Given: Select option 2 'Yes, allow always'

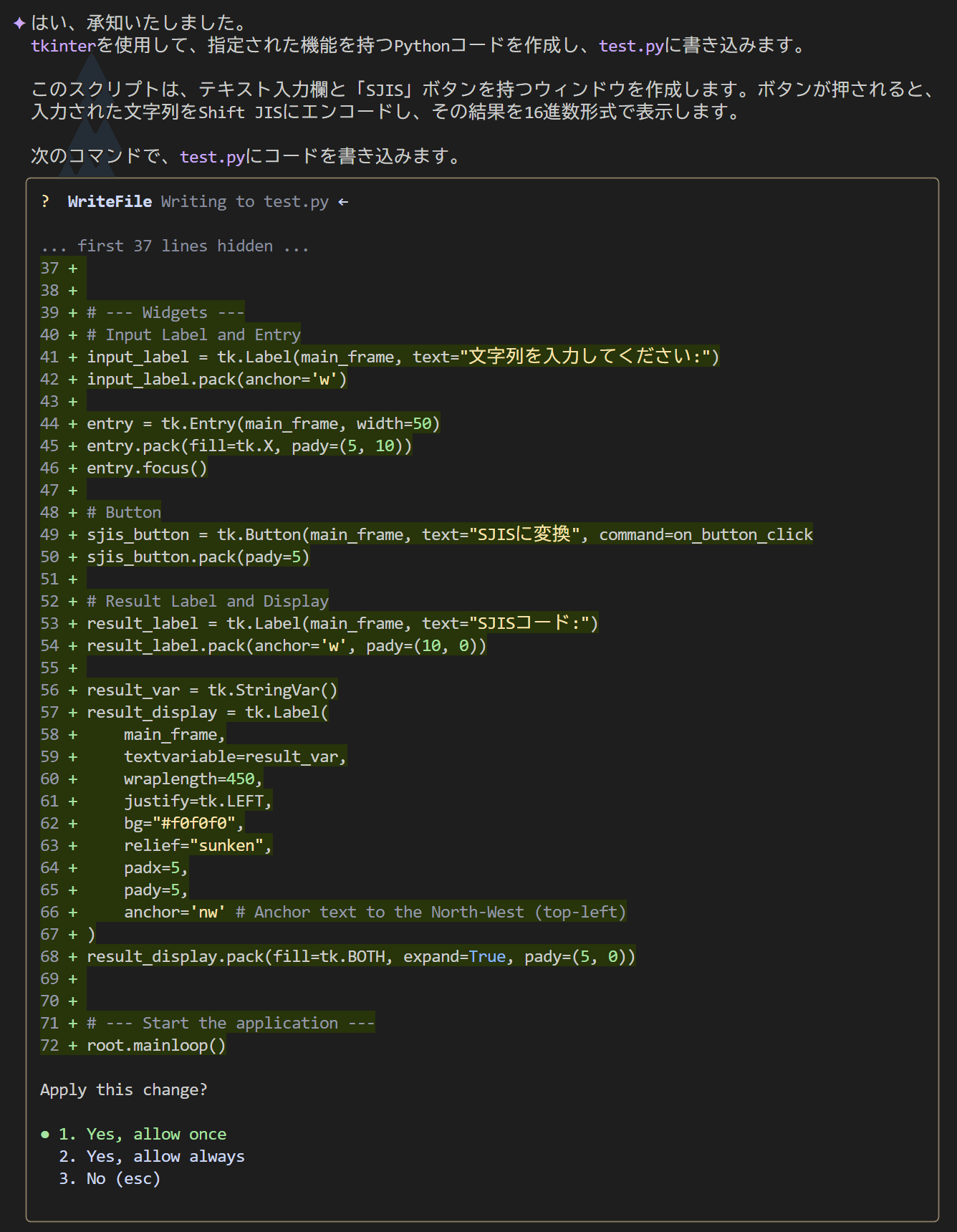Looking at the screenshot, I should tap(152, 1156).
